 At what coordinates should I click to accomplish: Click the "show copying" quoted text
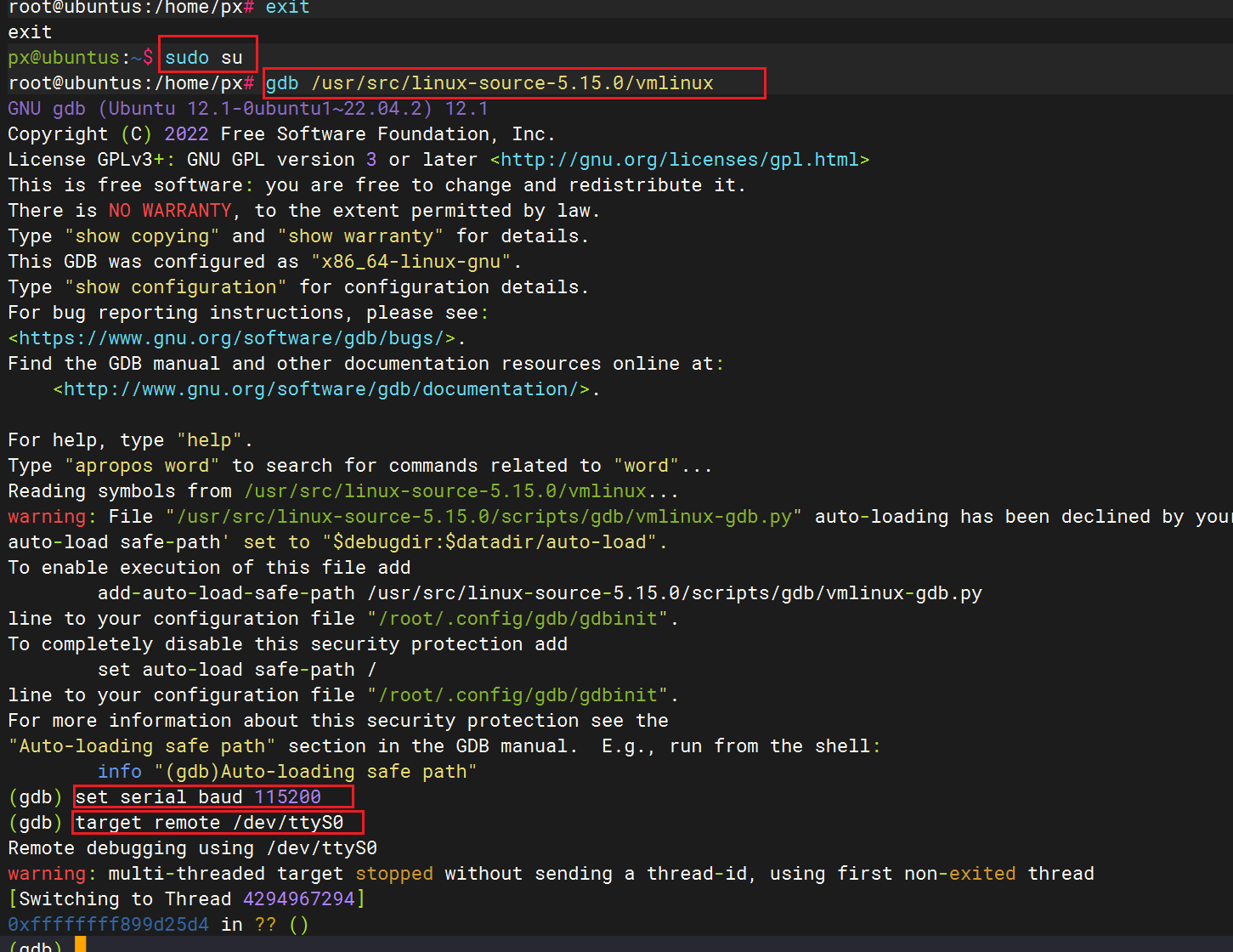point(142,236)
